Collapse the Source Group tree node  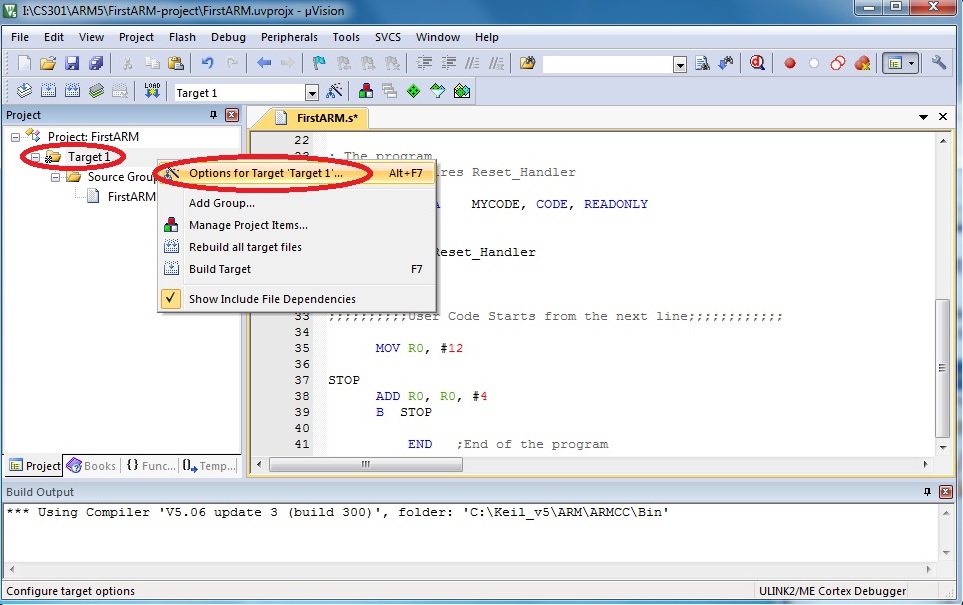tap(55, 178)
